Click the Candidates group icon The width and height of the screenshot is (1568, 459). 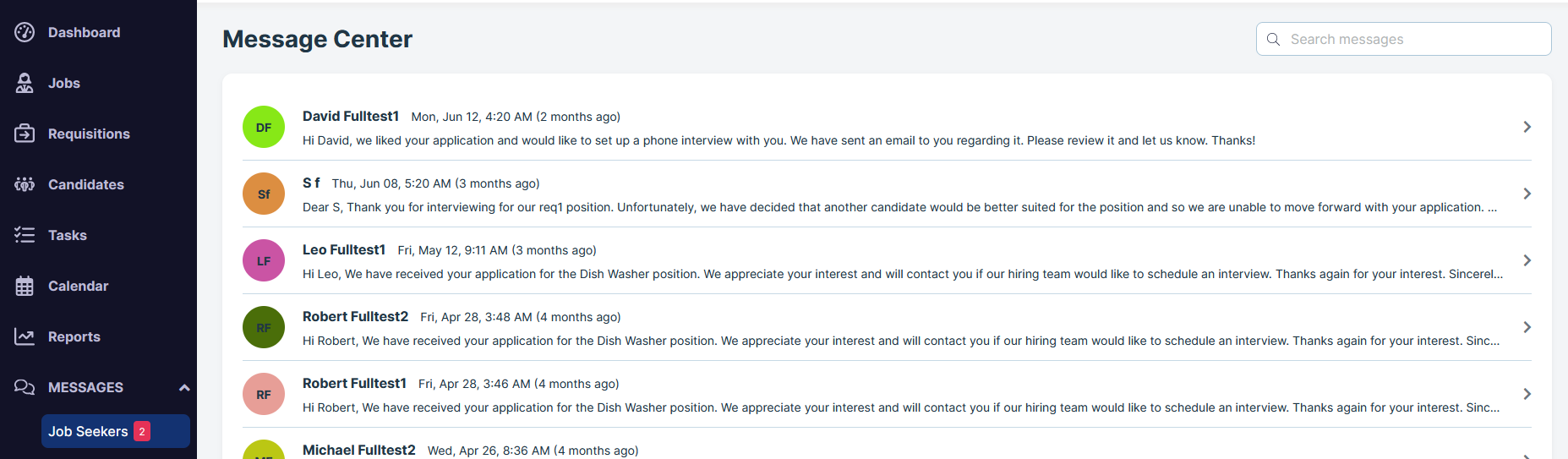[25, 184]
